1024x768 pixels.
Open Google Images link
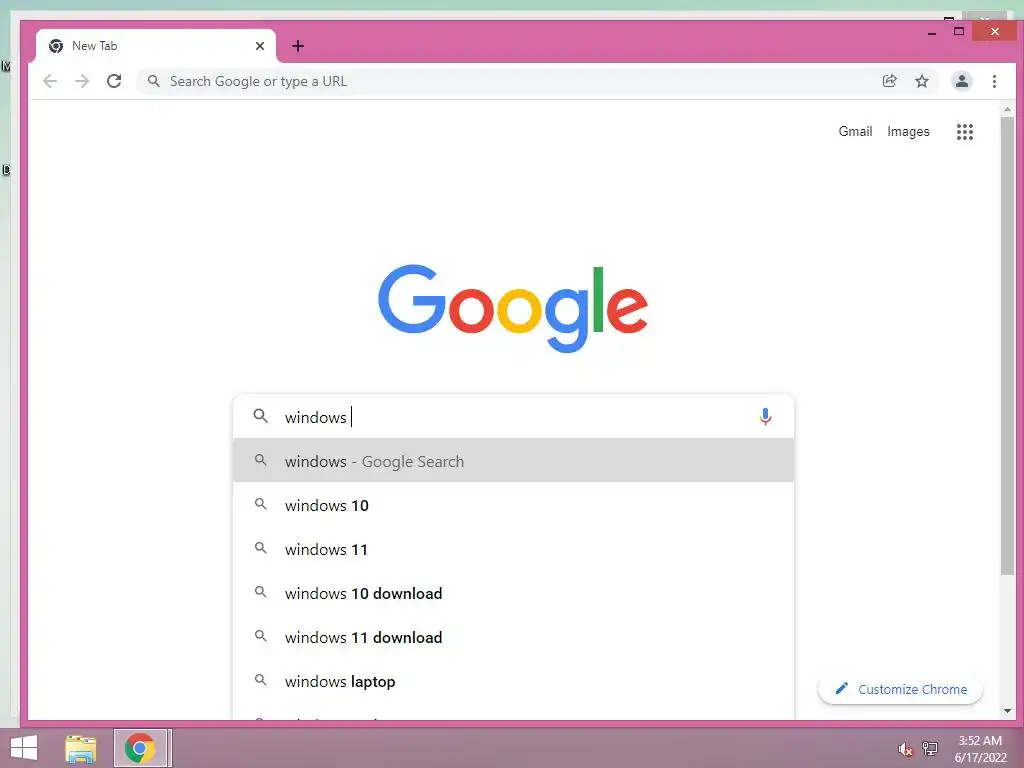(908, 131)
